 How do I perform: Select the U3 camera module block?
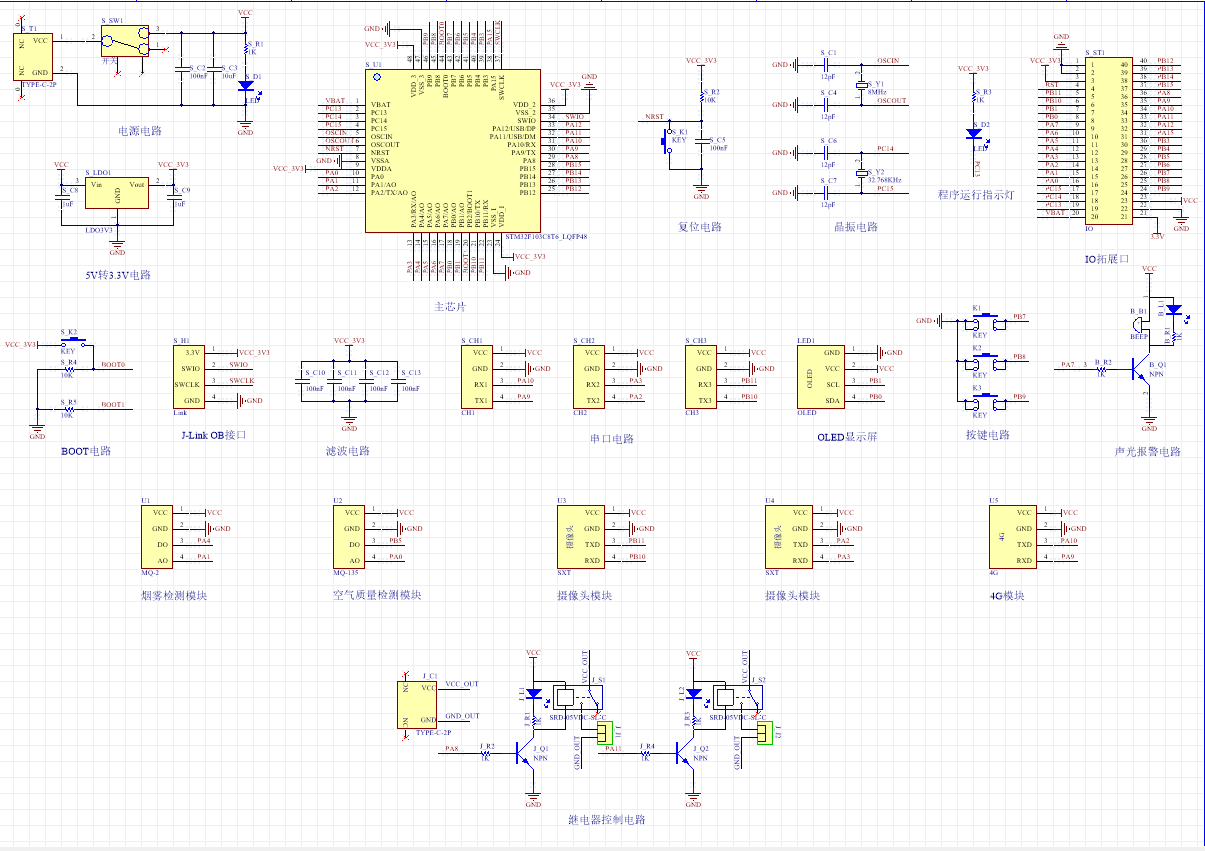581,537
